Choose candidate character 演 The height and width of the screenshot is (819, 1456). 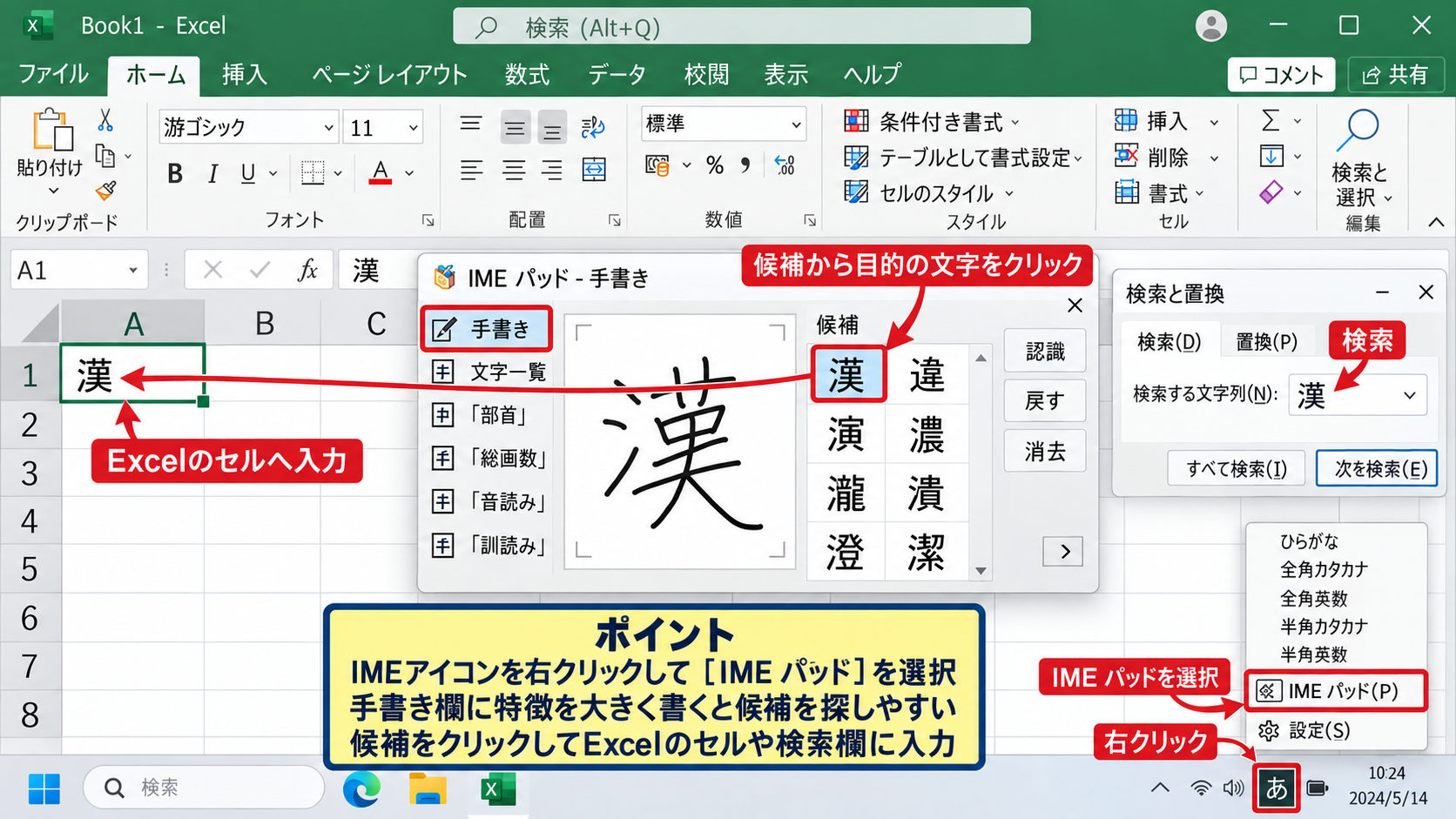[846, 434]
